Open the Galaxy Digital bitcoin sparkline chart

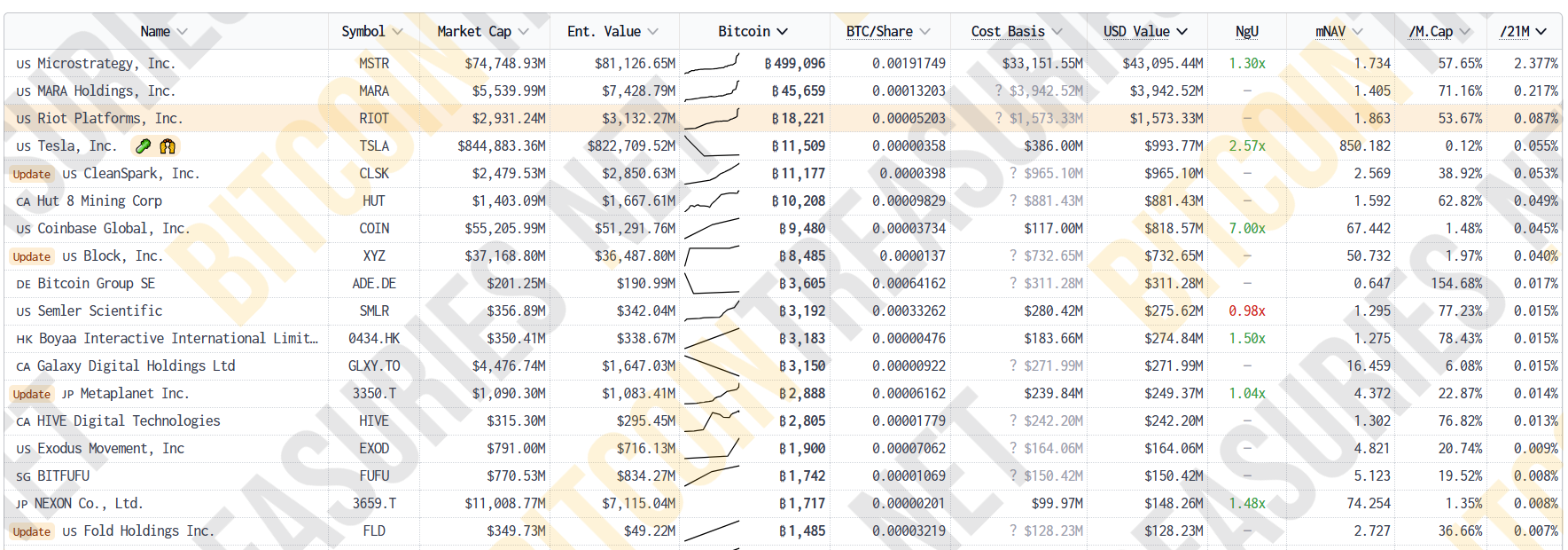coord(712,365)
